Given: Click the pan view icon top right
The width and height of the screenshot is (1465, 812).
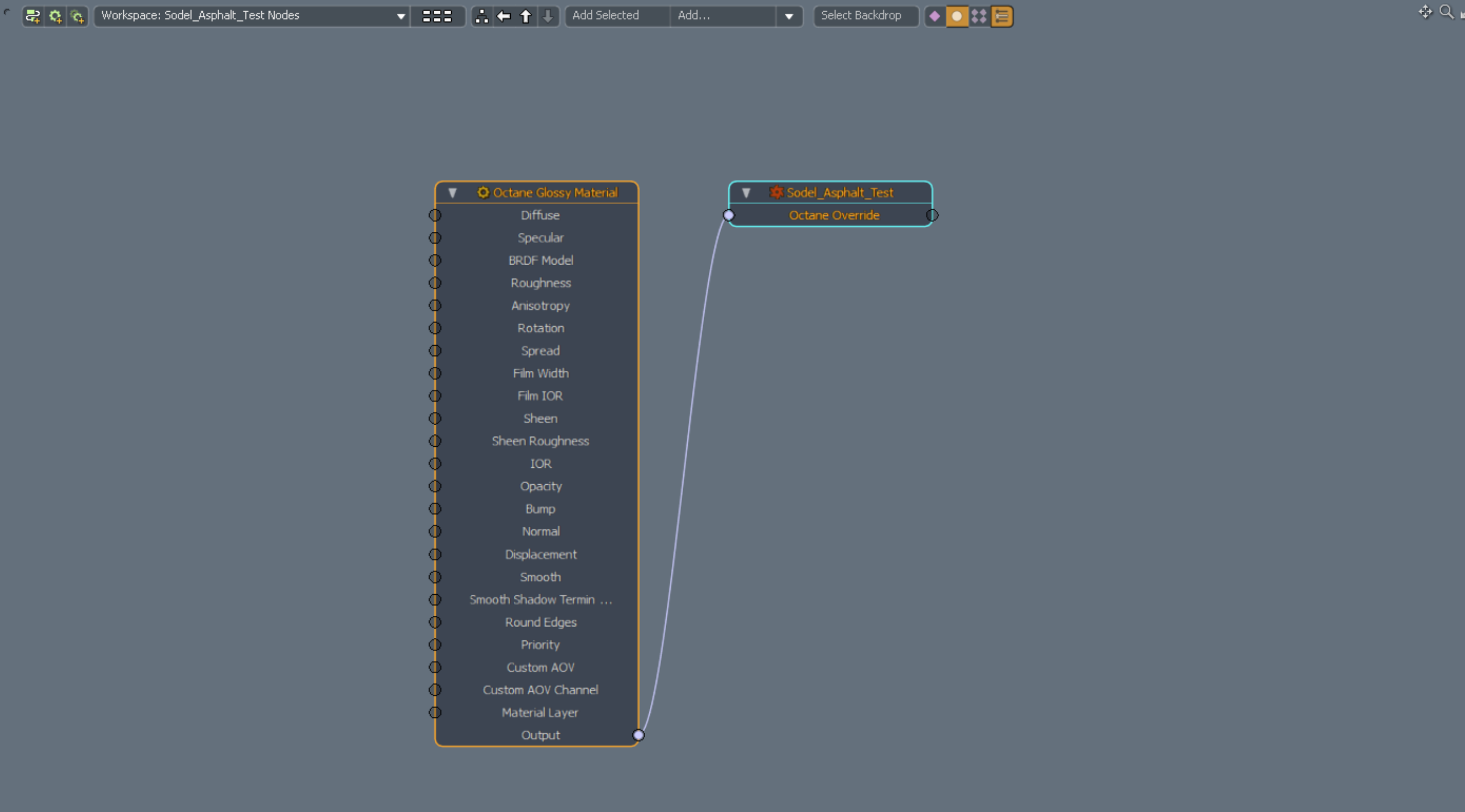Looking at the screenshot, I should [x=1425, y=12].
